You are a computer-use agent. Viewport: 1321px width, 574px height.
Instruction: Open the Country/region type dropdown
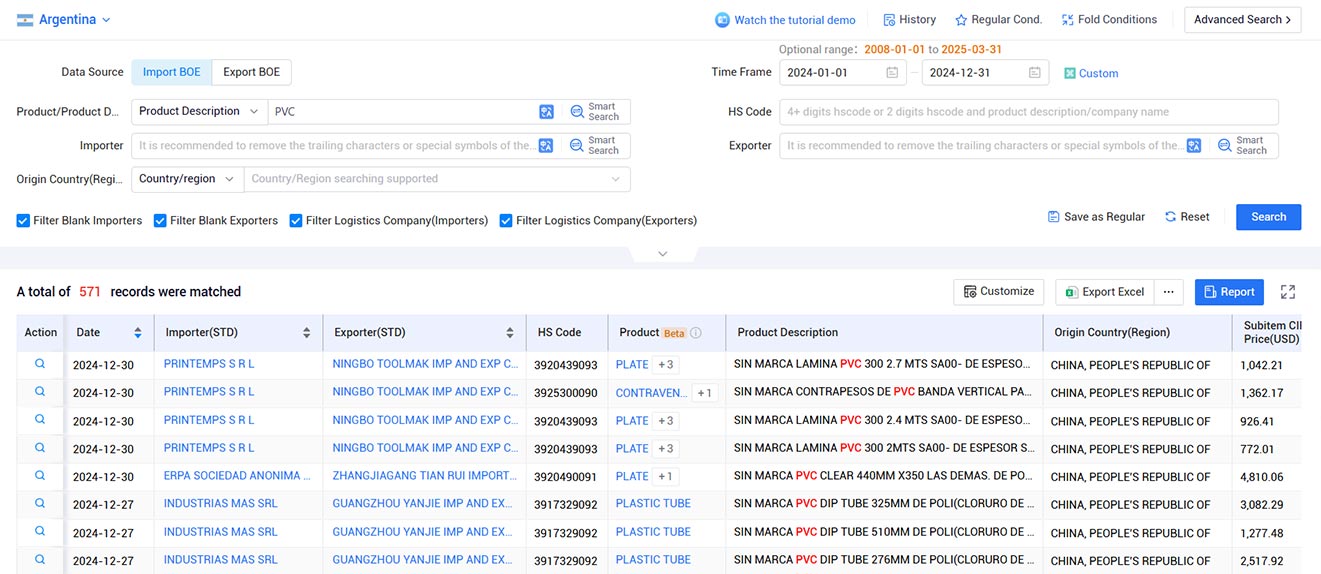[x=187, y=179]
